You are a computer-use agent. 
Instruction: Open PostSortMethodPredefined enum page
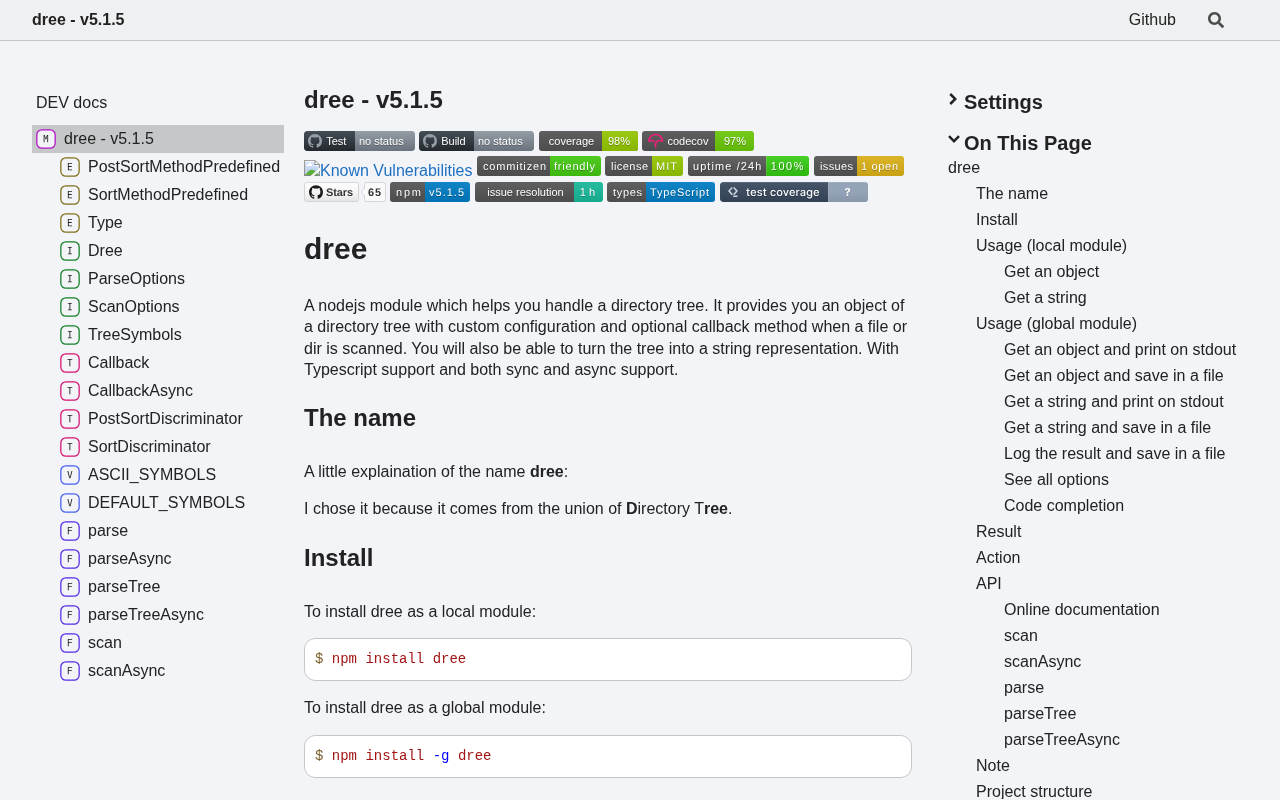click(x=183, y=167)
